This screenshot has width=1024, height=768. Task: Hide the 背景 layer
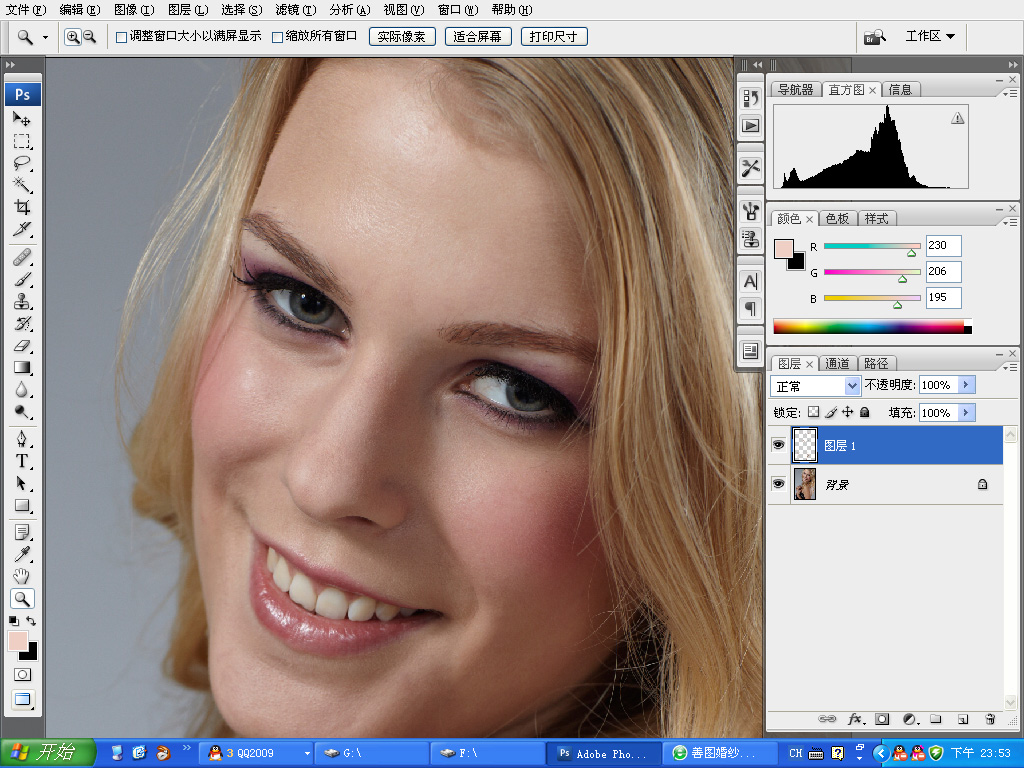pos(778,484)
